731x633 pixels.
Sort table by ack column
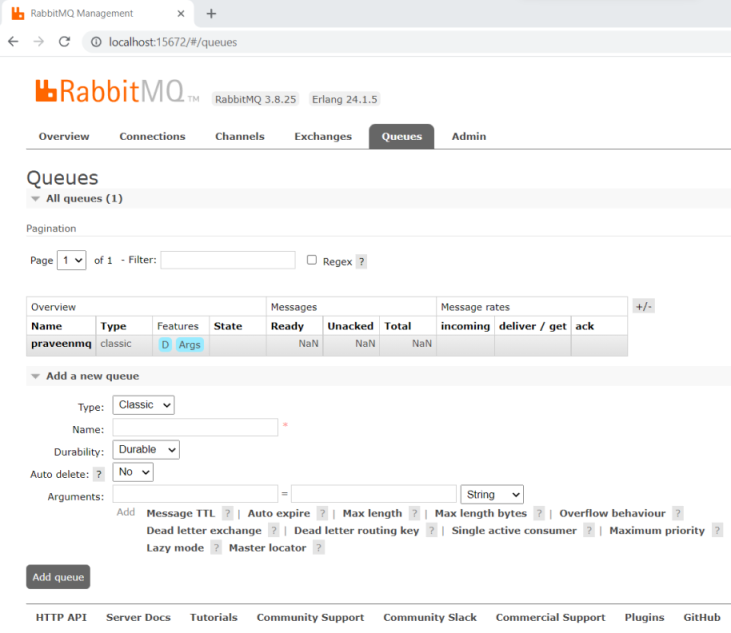585,326
